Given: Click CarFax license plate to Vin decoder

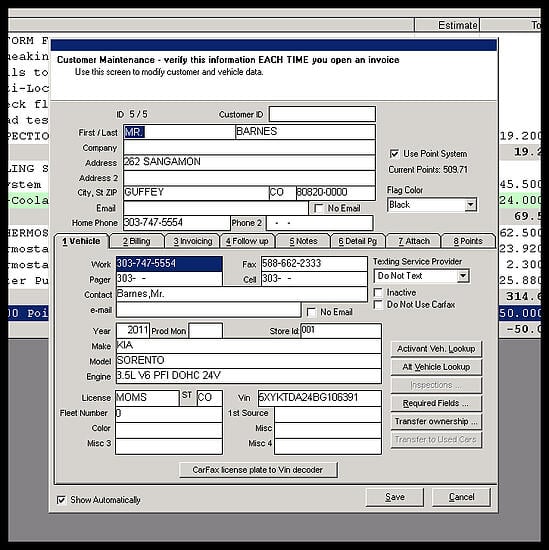Looking at the screenshot, I should click(258, 470).
